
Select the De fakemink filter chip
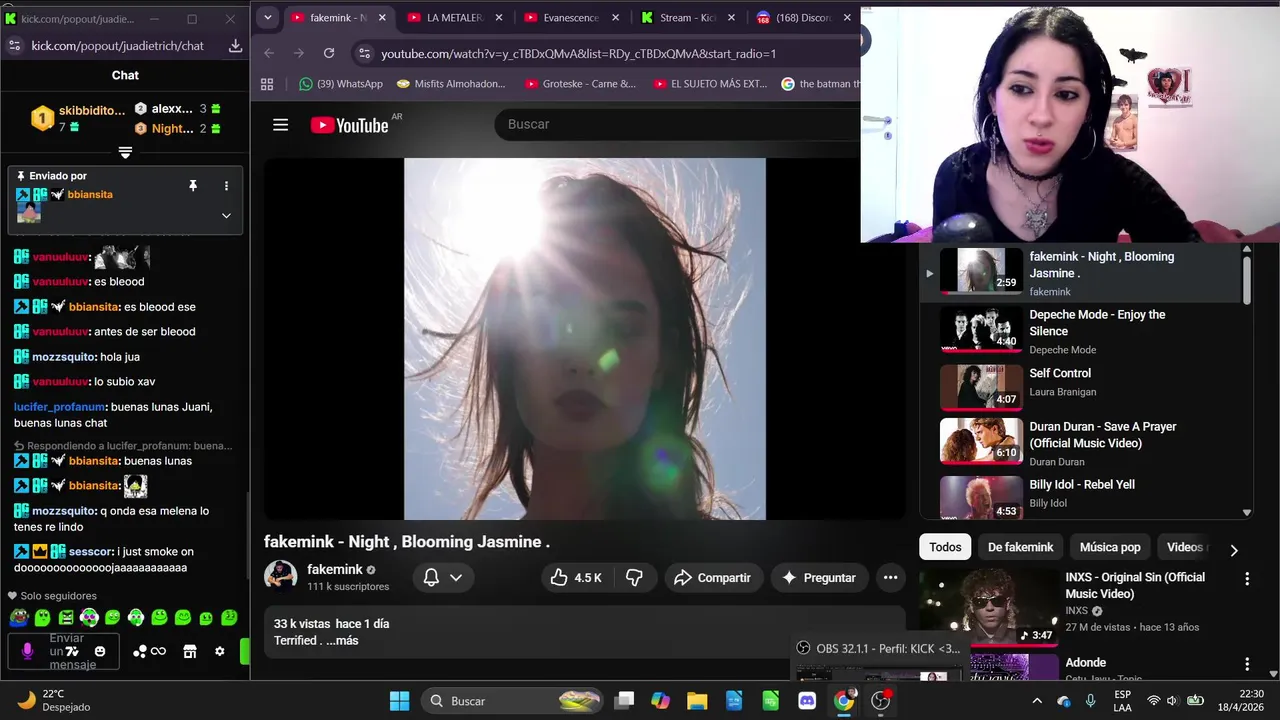pos(1020,547)
